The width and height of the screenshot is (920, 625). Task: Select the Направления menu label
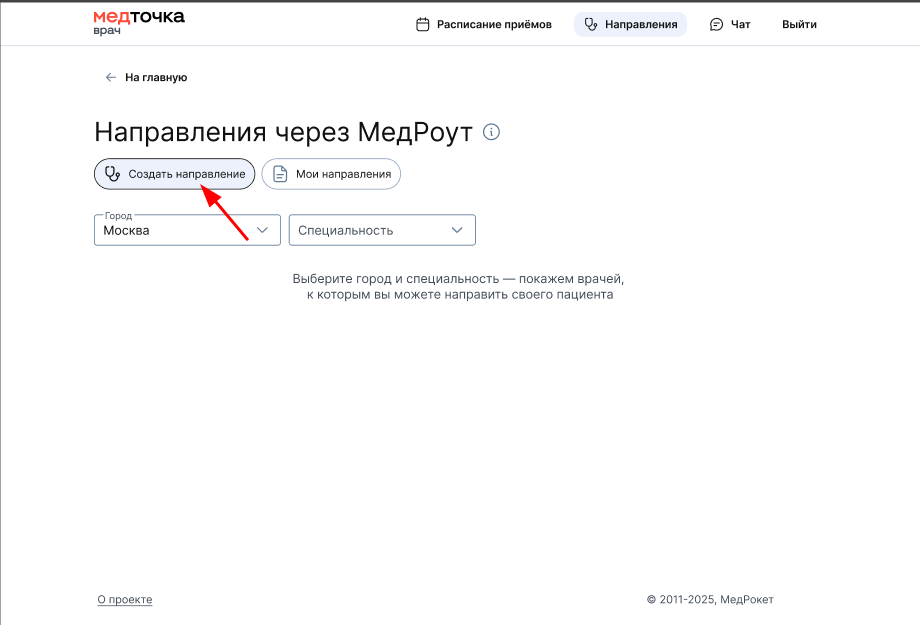[641, 24]
